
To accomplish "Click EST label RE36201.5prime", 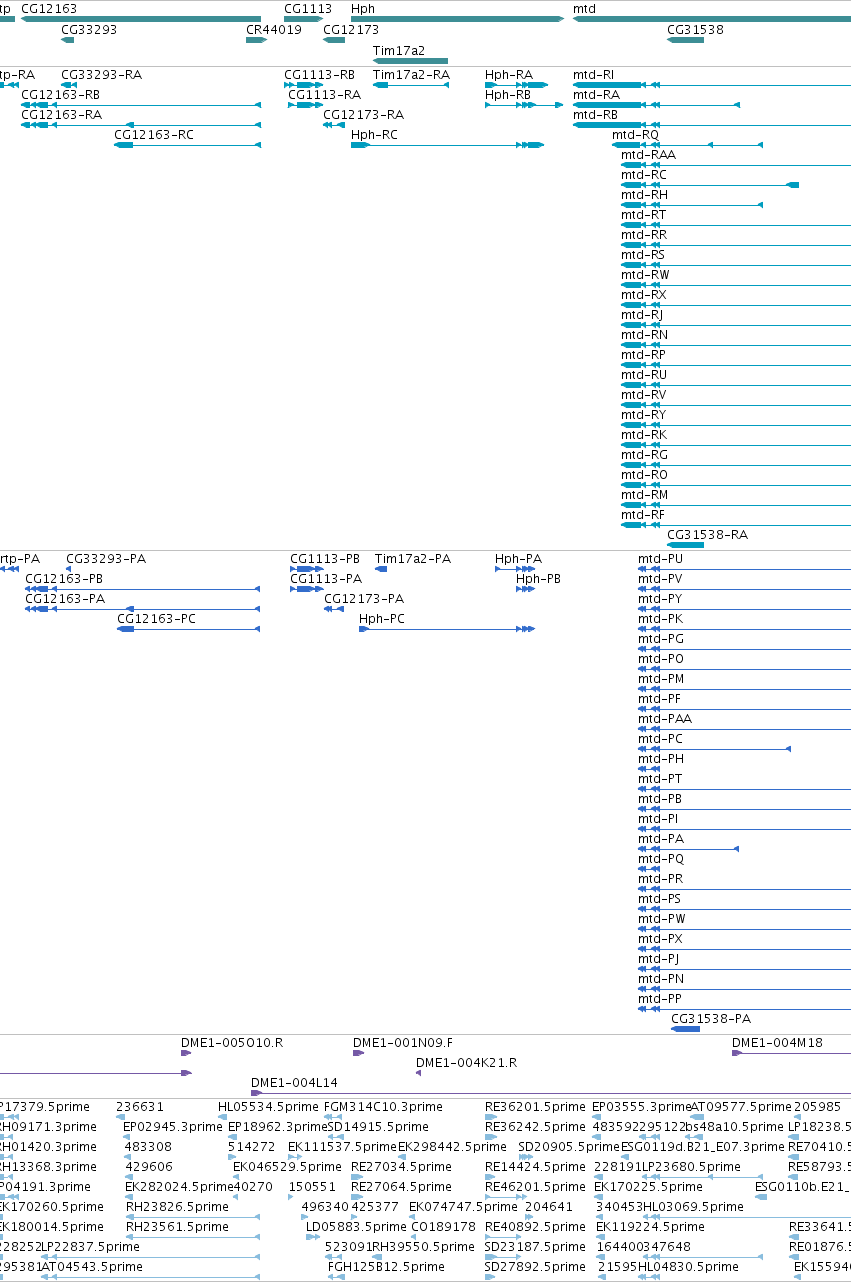I will (x=535, y=1107).
